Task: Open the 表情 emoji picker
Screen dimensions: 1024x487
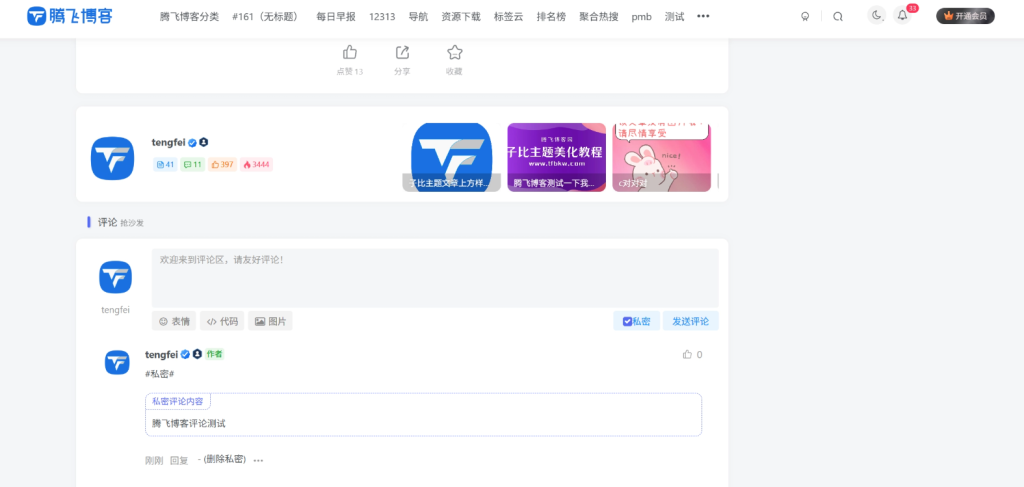Action: 174,321
